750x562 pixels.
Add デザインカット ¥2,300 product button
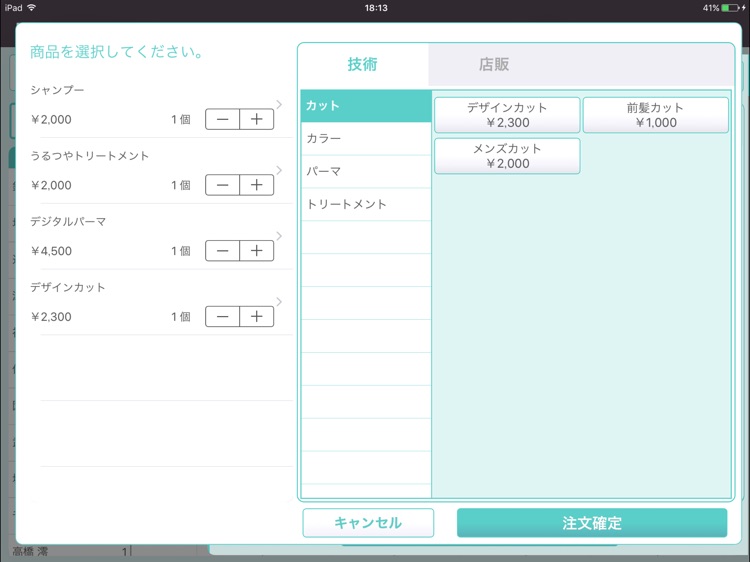coord(507,115)
